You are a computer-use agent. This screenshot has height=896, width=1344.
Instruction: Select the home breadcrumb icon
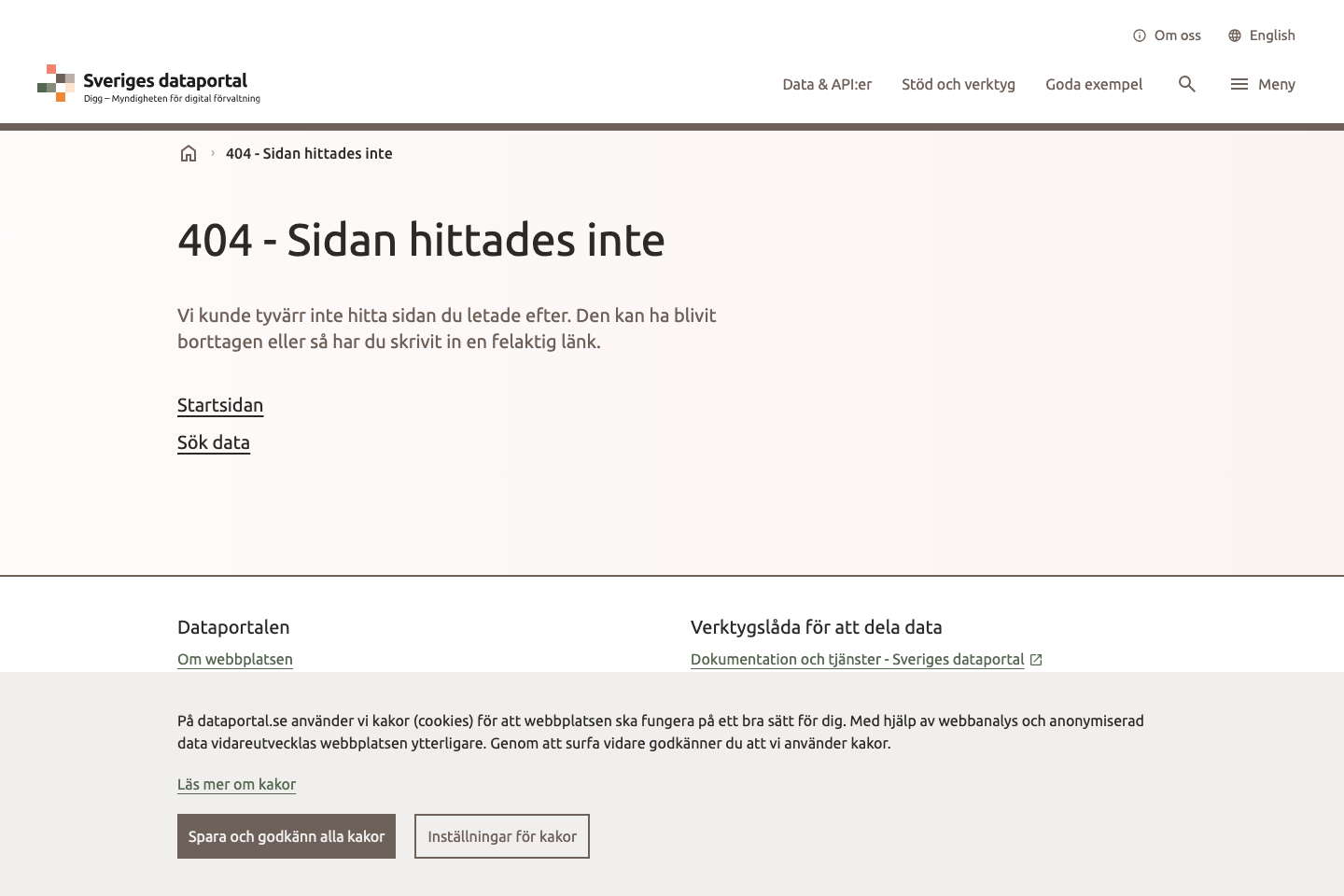tap(188, 153)
